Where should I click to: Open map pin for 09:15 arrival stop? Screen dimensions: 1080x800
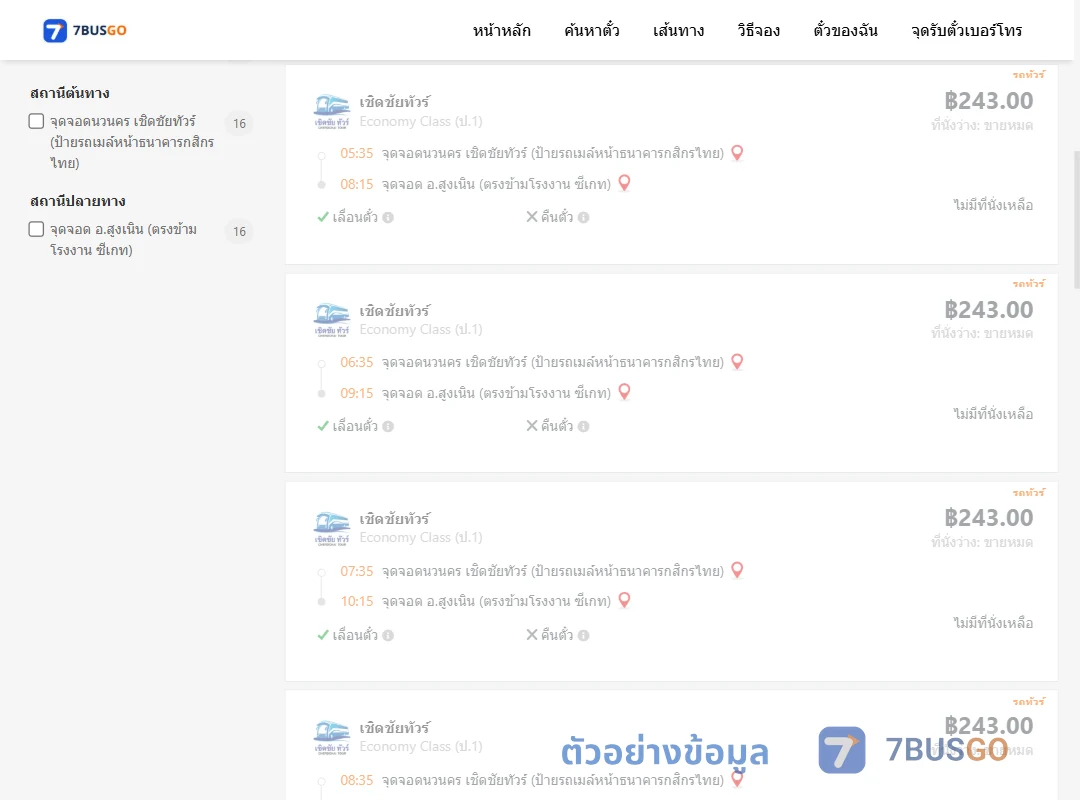624,392
